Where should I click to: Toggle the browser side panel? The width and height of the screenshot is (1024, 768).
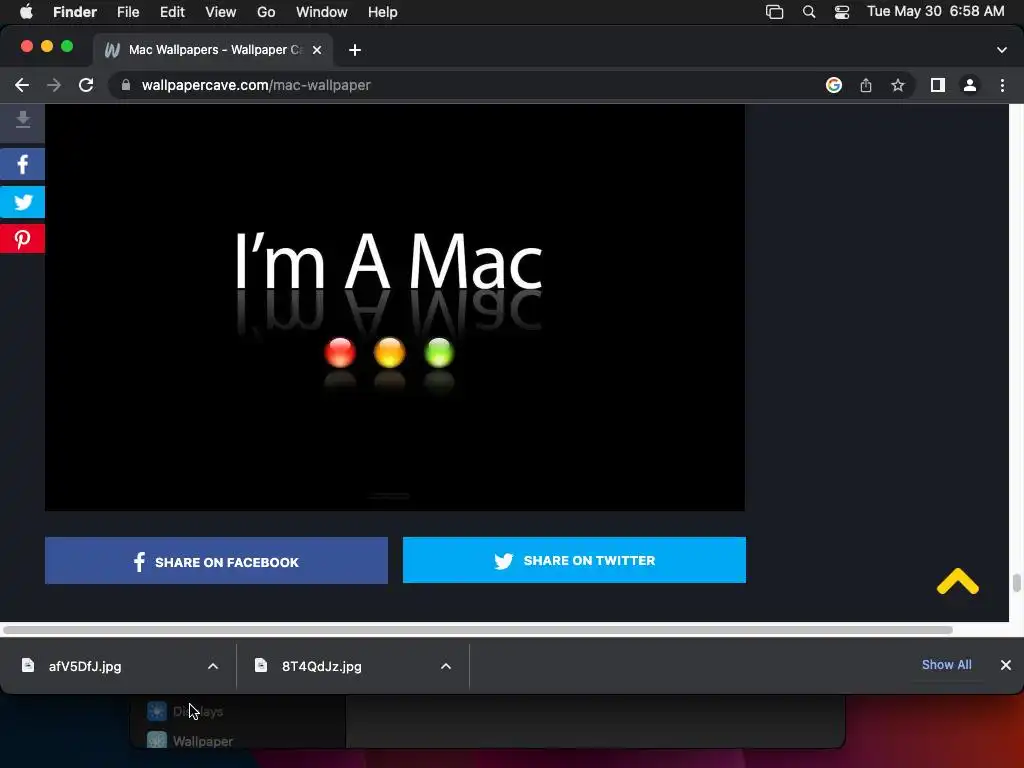(x=938, y=86)
